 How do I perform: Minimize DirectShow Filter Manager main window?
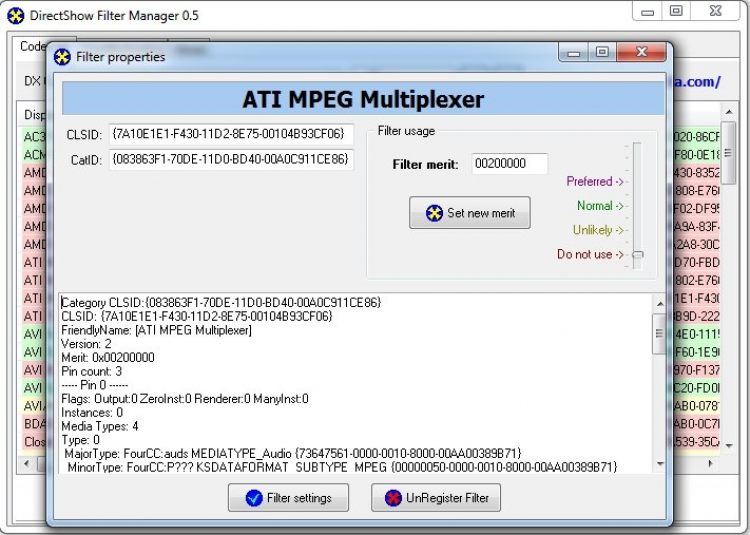(647, 11)
